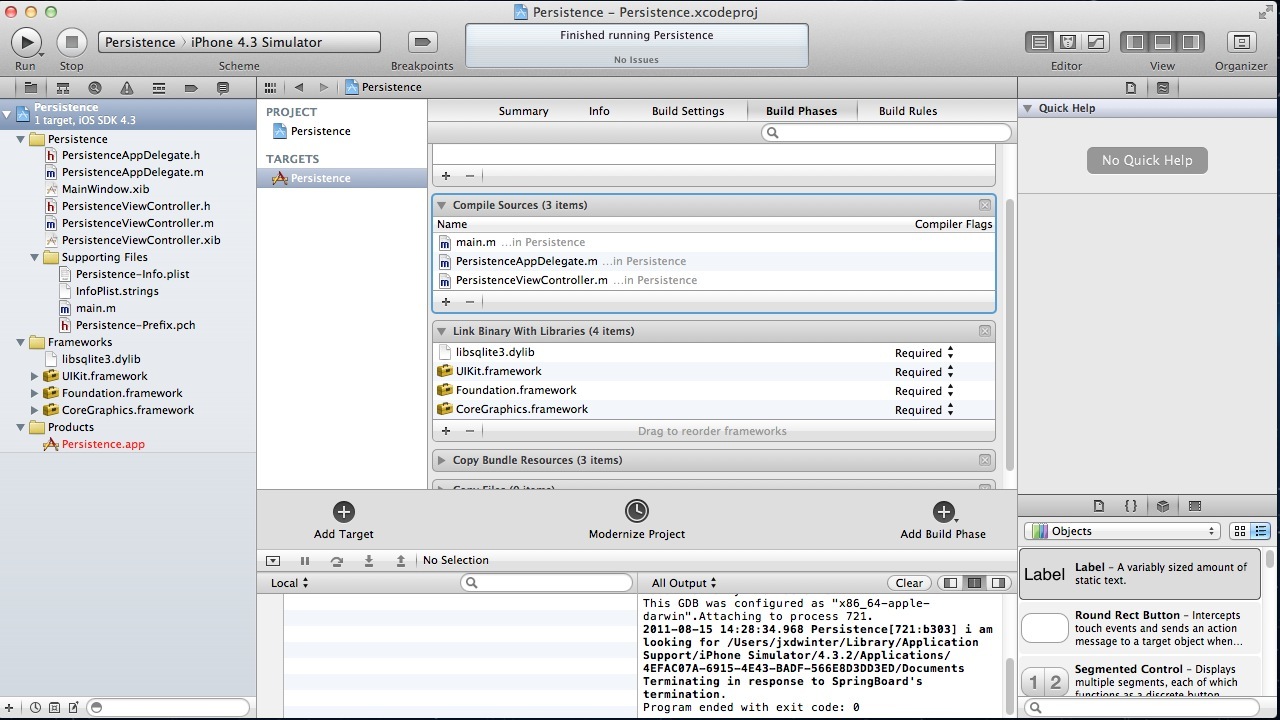Viewport: 1280px width, 720px height.
Task: Select the Issue navigator warning icon
Action: (127, 88)
